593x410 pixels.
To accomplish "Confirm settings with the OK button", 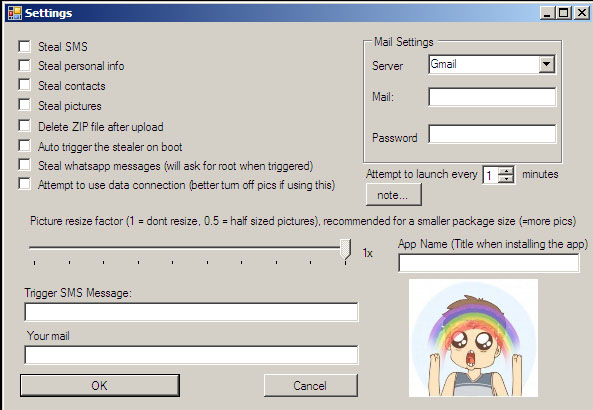I will 100,385.
